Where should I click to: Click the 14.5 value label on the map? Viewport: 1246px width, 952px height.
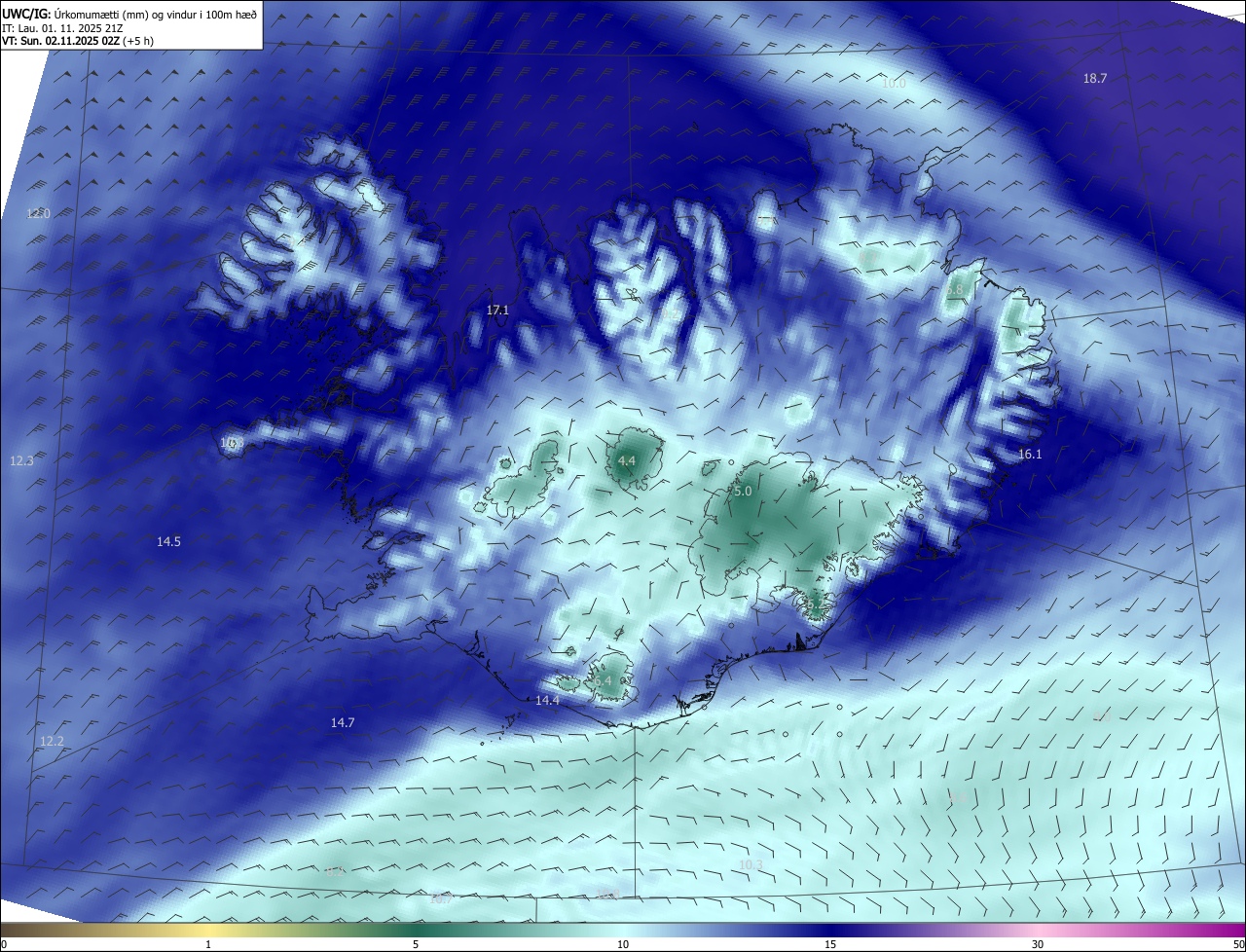click(x=168, y=541)
